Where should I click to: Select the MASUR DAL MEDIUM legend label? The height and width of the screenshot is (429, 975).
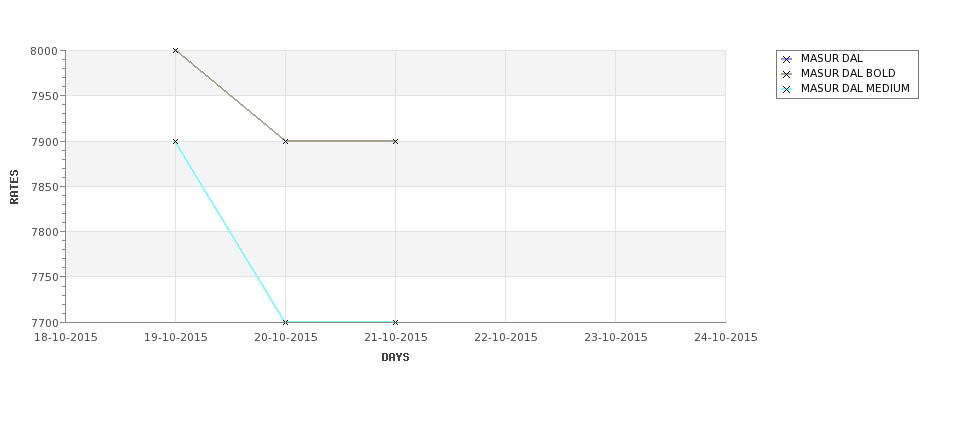[855, 89]
